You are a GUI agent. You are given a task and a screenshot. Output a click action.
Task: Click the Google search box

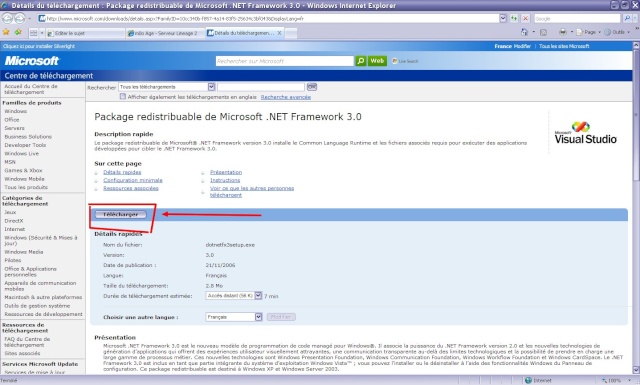pos(577,18)
